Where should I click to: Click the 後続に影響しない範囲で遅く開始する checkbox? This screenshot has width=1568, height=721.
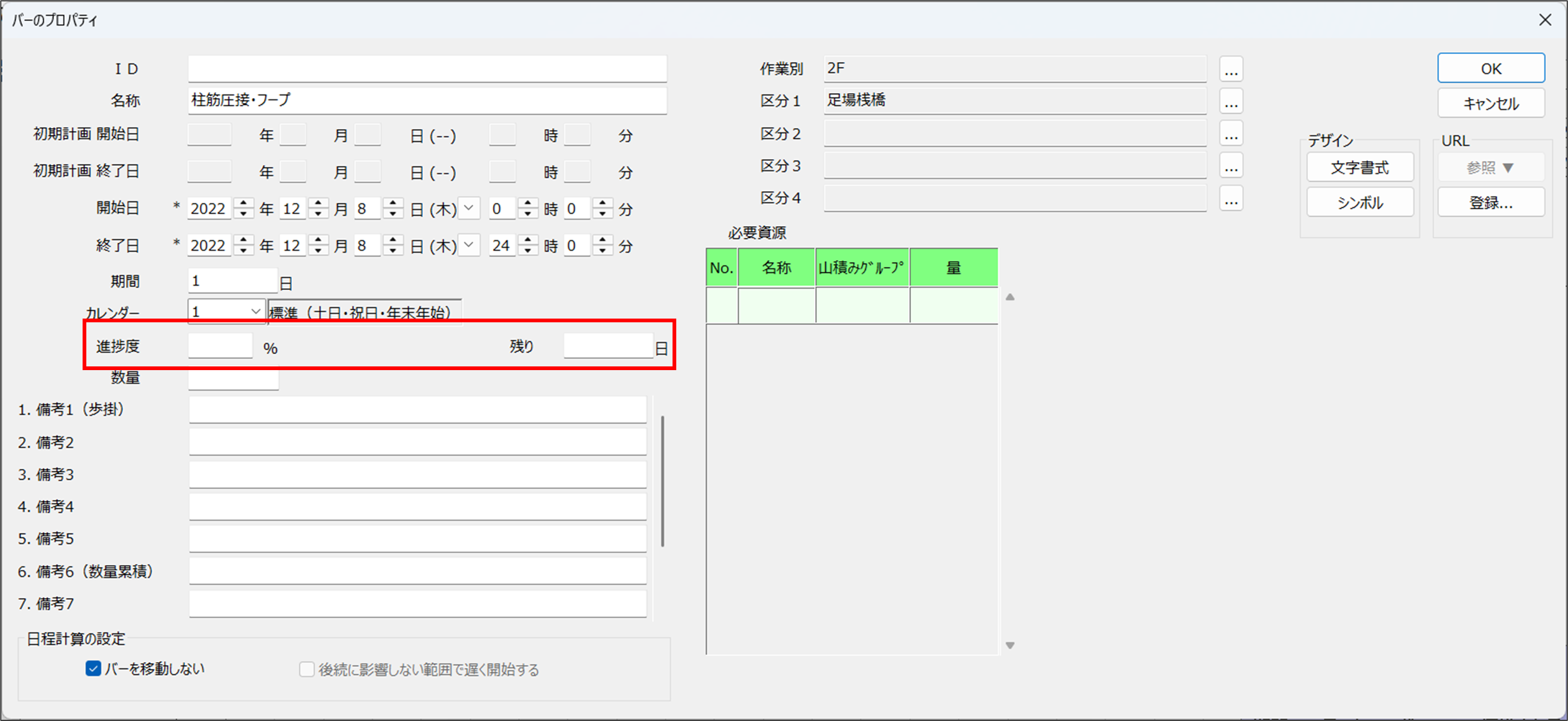306,669
